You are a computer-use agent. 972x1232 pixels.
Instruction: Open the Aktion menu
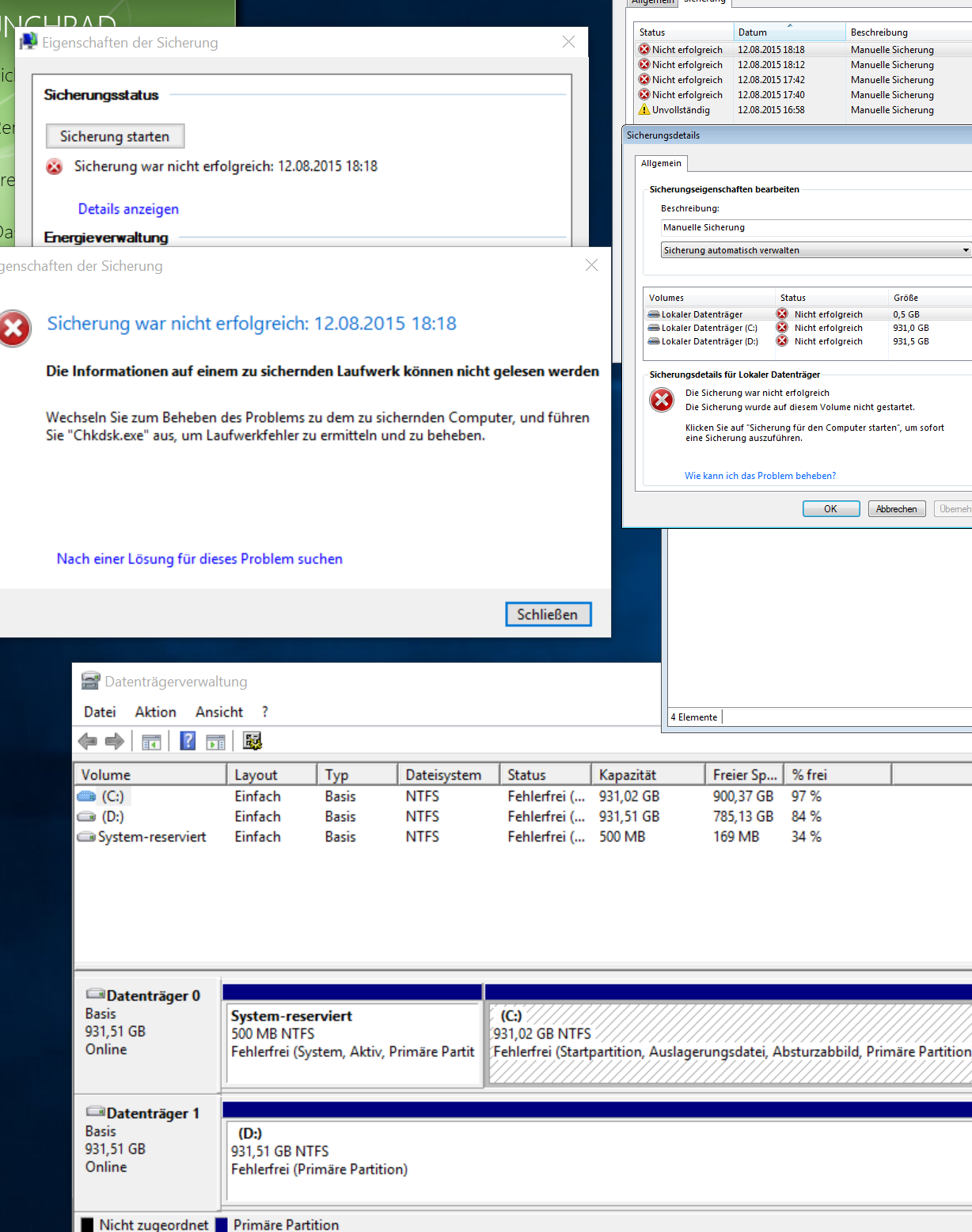155,712
